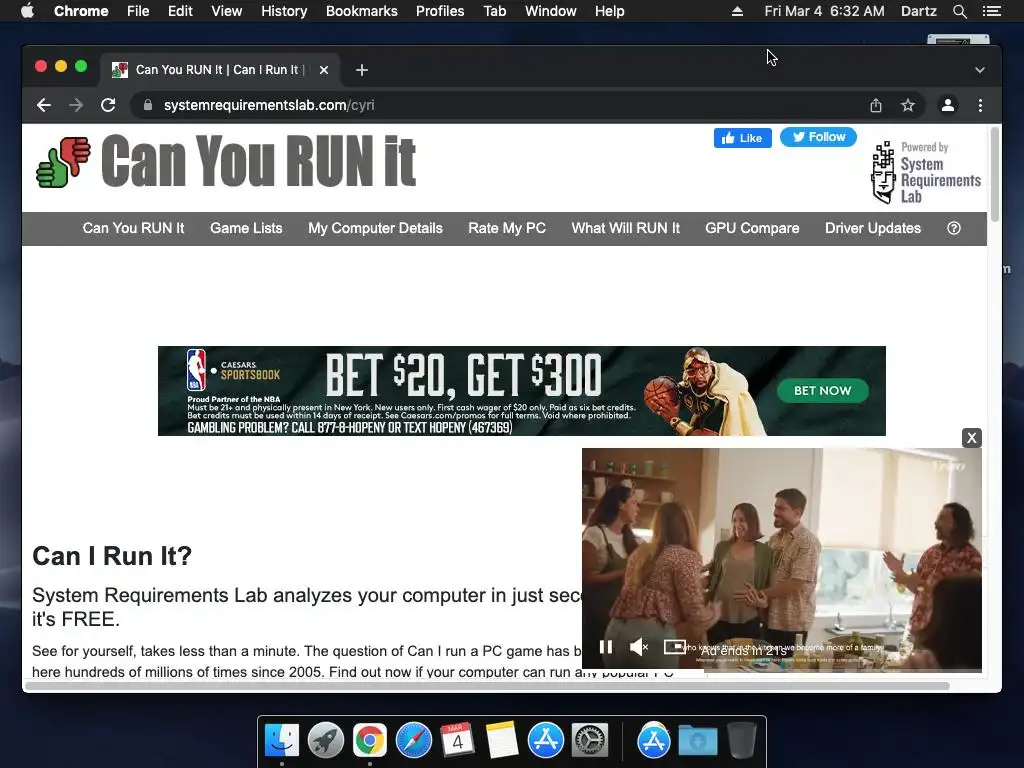Click the Can I Run It? heading

[112, 556]
